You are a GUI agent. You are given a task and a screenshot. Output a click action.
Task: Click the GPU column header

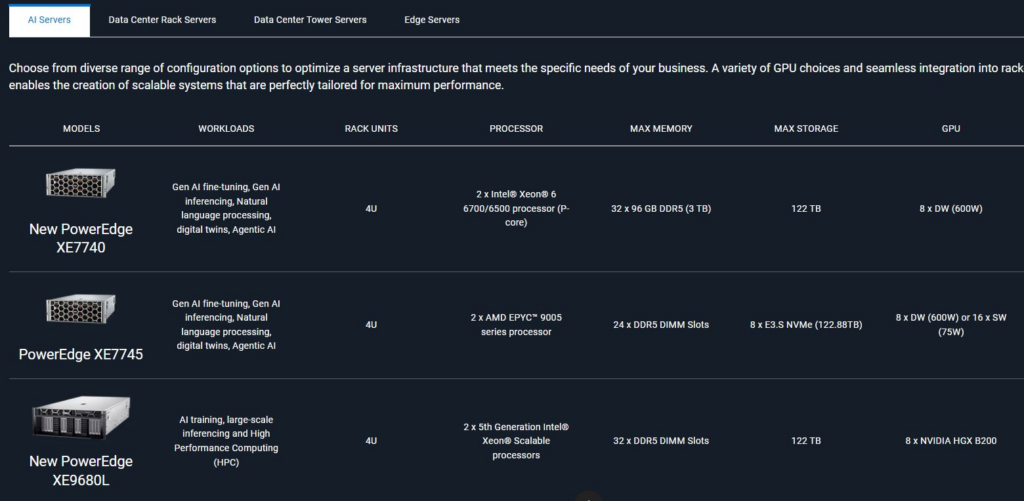coord(951,129)
